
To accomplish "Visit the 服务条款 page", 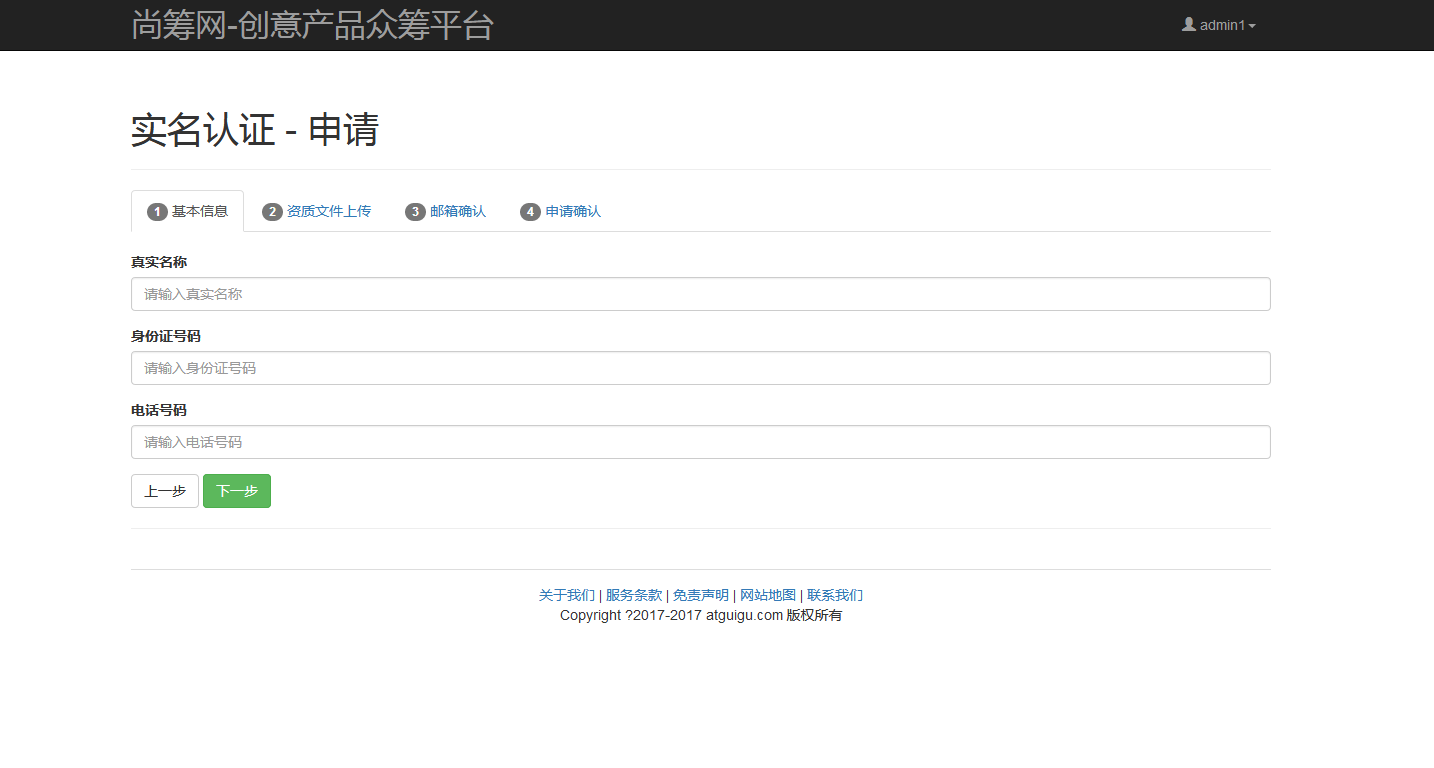I will click(633, 595).
